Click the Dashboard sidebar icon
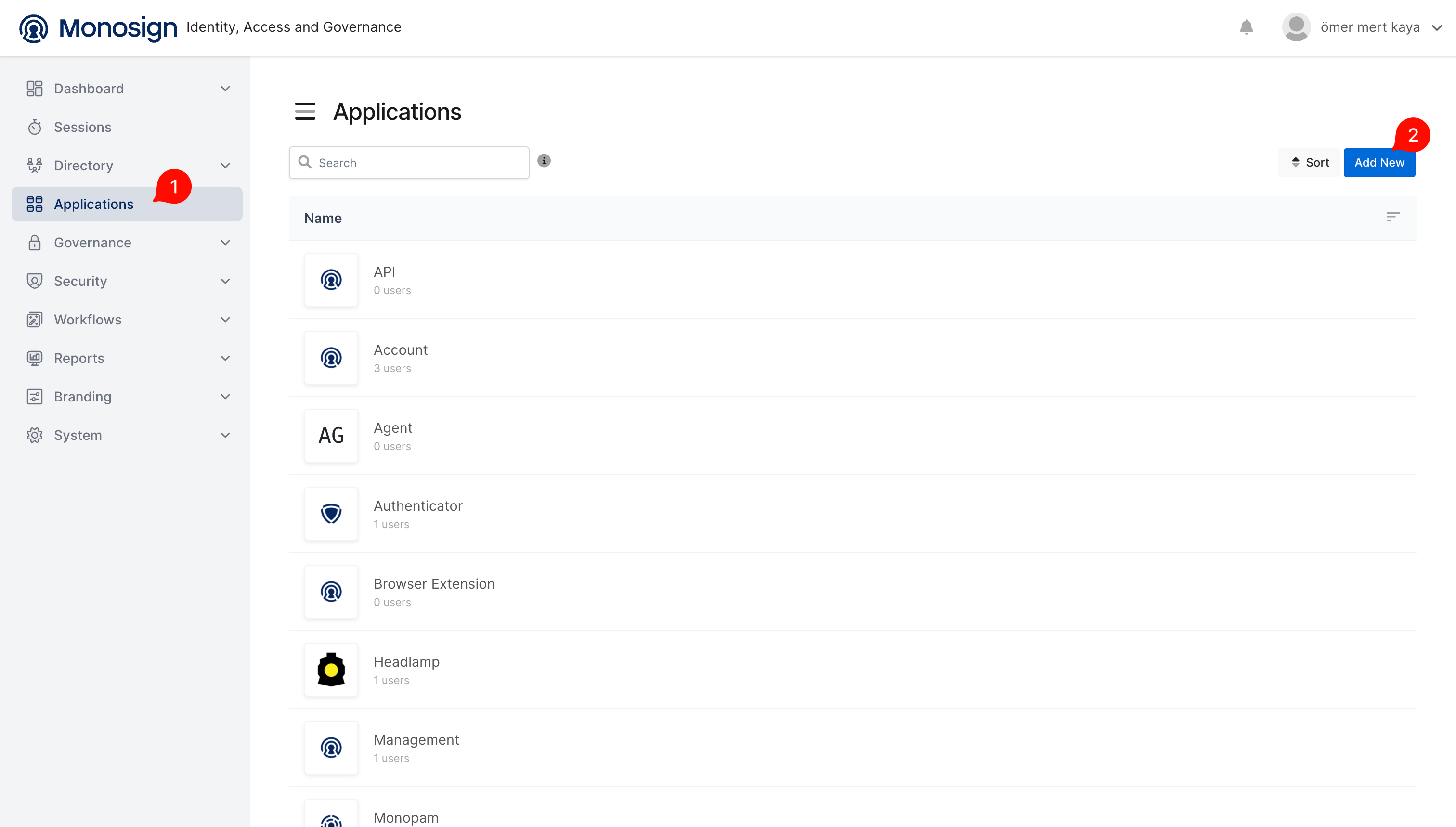This screenshot has width=1456, height=827. 35,89
